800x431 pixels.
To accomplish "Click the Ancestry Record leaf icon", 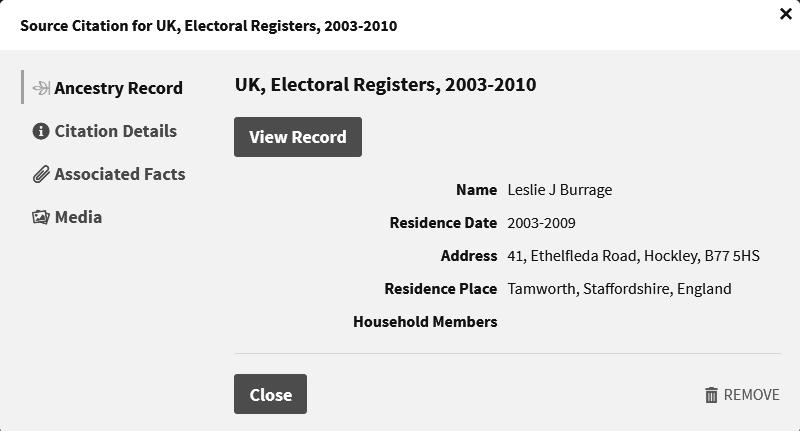I will [41, 88].
